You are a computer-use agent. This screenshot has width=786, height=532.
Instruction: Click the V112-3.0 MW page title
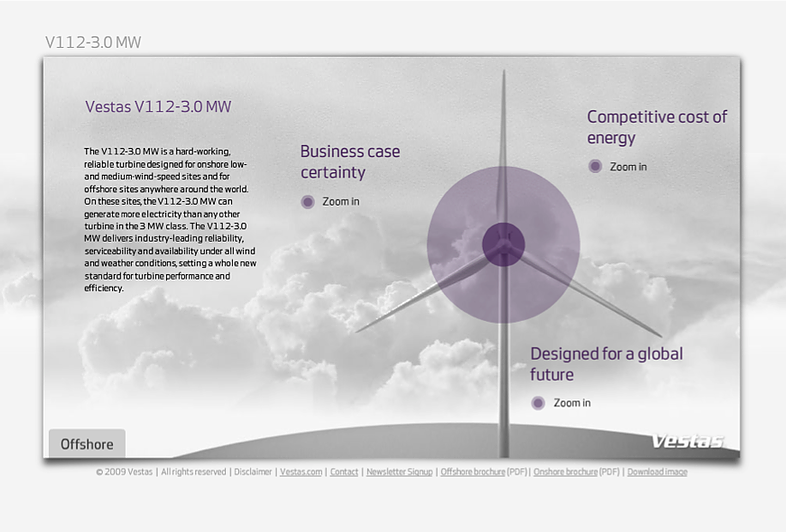click(x=93, y=42)
